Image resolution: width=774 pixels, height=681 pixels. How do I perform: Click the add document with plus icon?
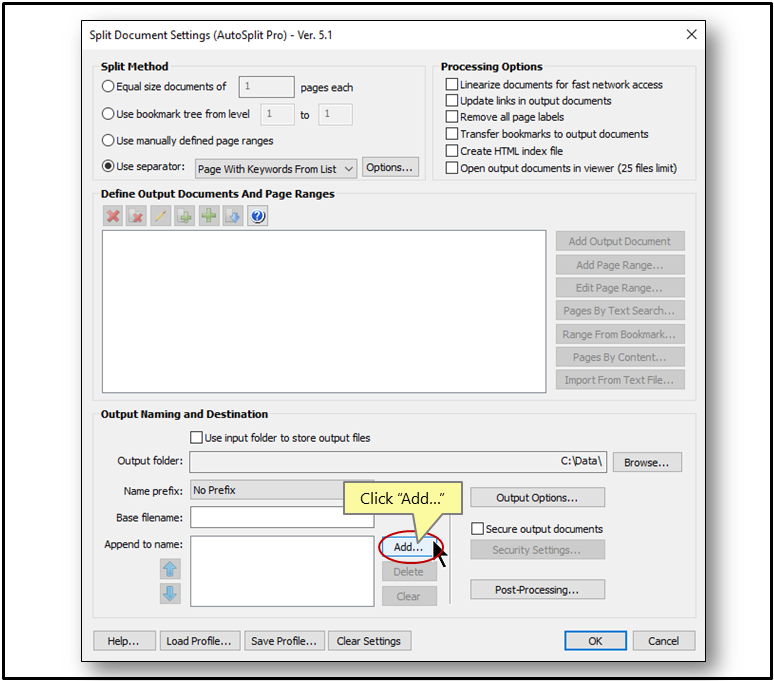coord(185,216)
